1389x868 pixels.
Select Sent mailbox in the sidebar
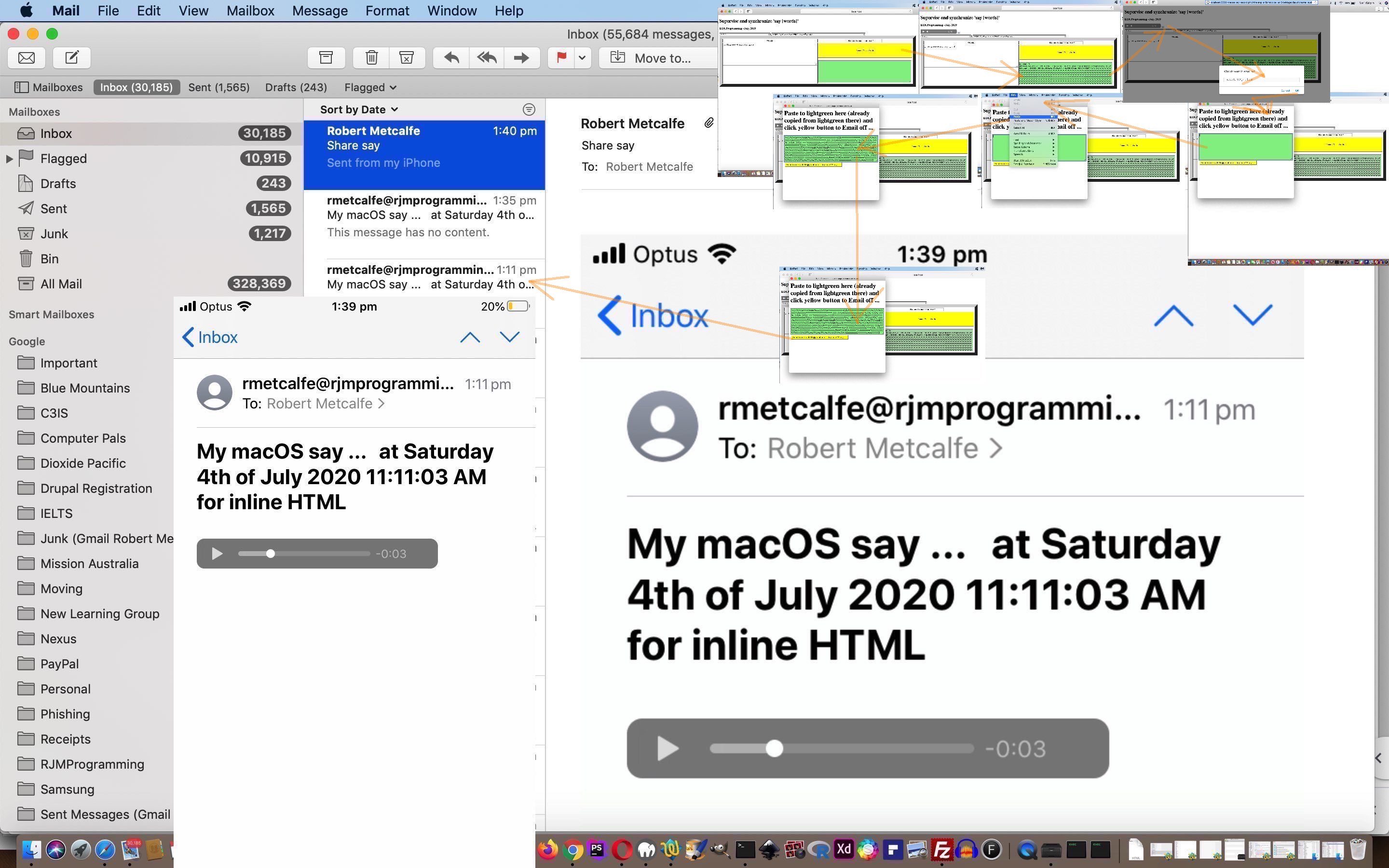coord(151,208)
